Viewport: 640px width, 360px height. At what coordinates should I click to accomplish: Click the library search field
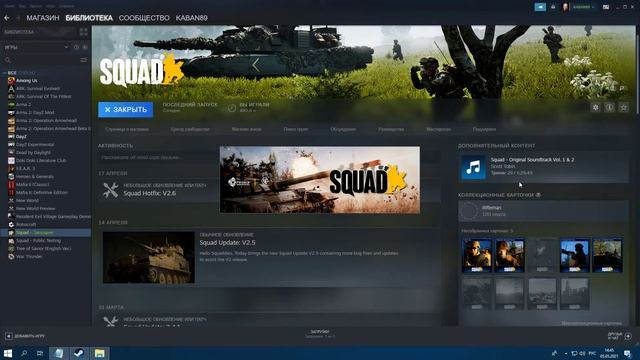point(42,60)
